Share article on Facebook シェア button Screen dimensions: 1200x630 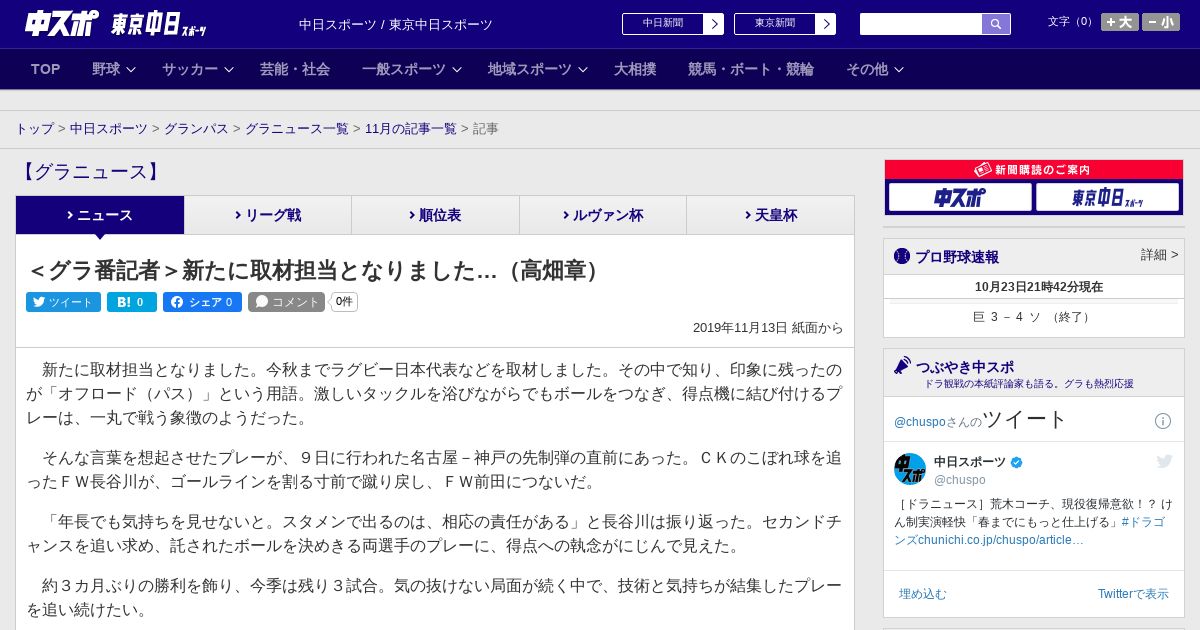[x=202, y=302]
